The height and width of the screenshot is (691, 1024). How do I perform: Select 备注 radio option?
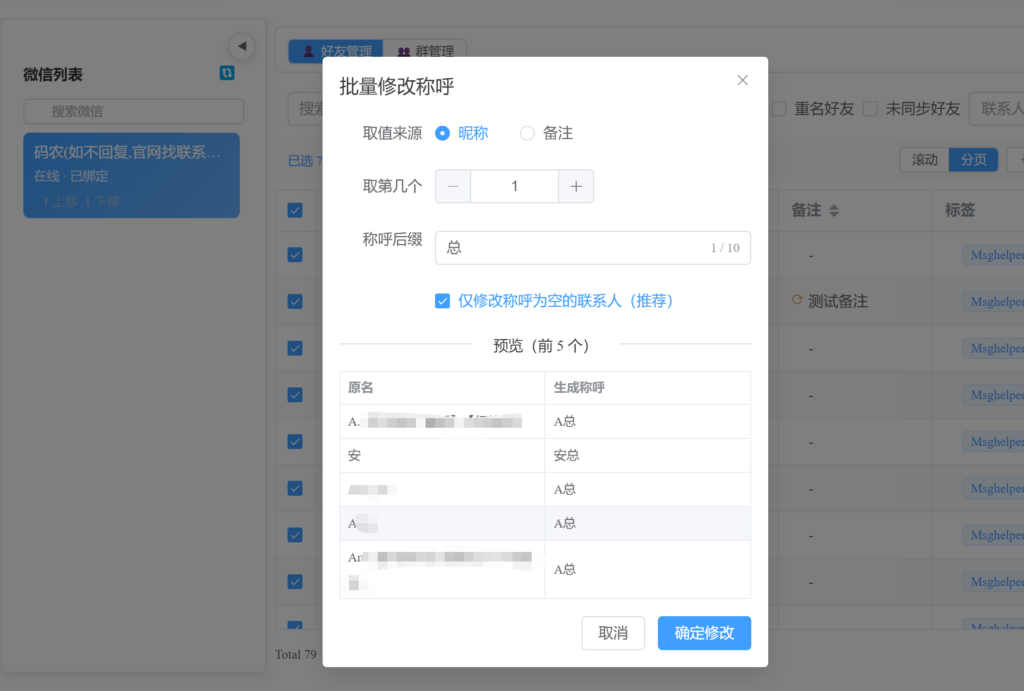click(x=527, y=133)
